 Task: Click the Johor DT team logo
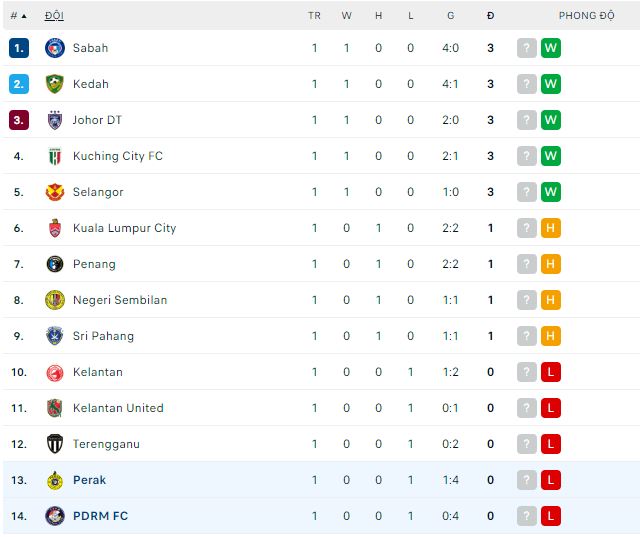point(55,120)
